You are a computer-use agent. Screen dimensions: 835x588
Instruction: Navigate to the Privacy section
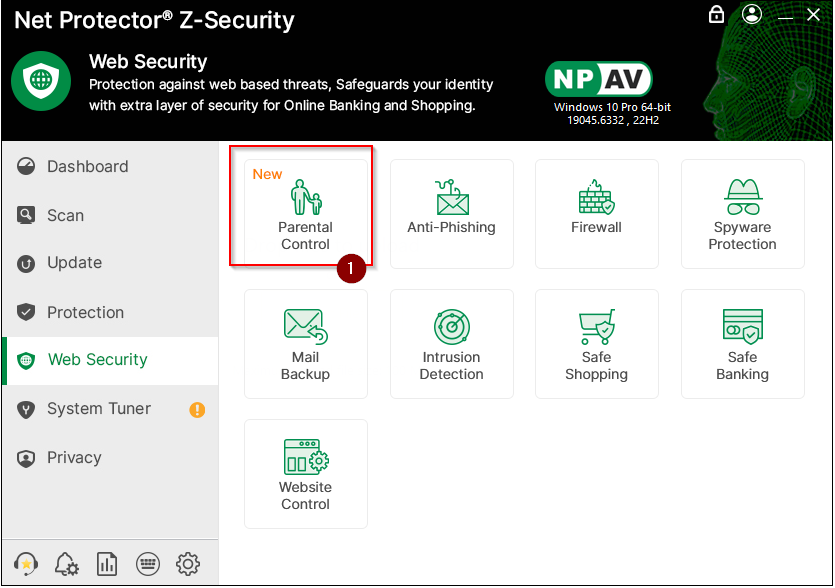coord(74,458)
